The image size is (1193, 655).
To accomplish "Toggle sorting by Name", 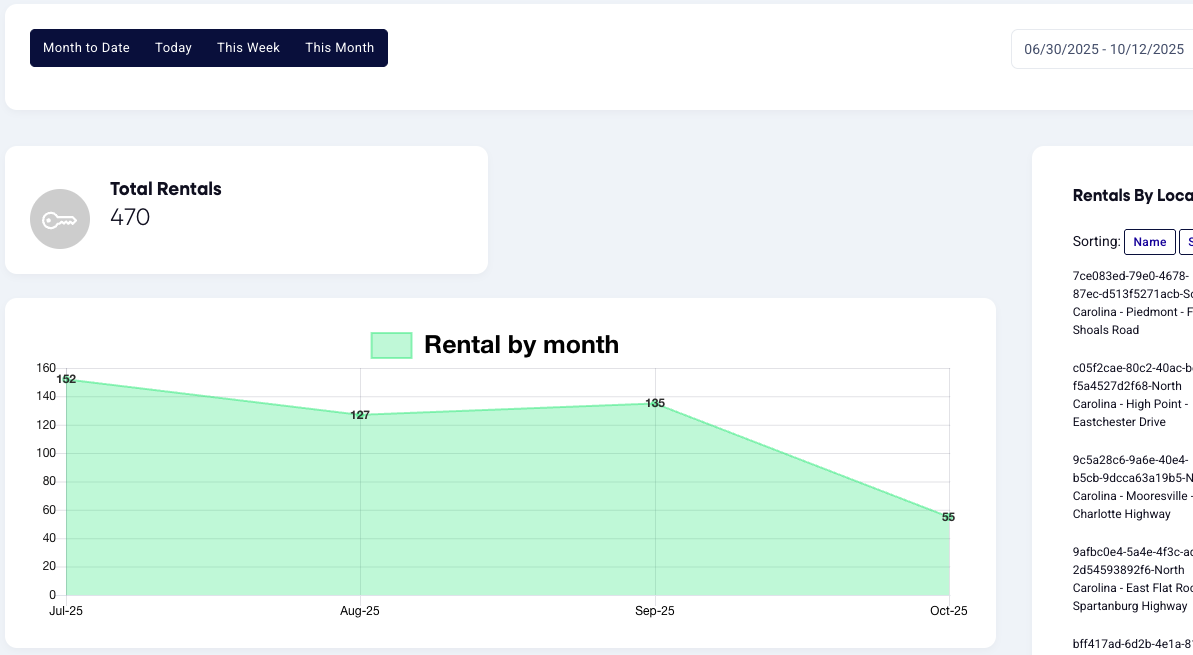I will coord(1149,241).
